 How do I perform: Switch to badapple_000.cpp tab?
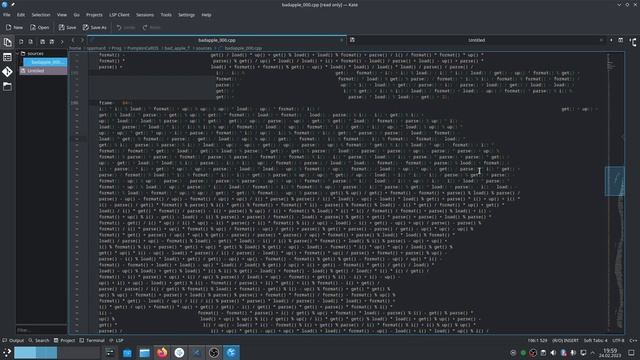217,40
